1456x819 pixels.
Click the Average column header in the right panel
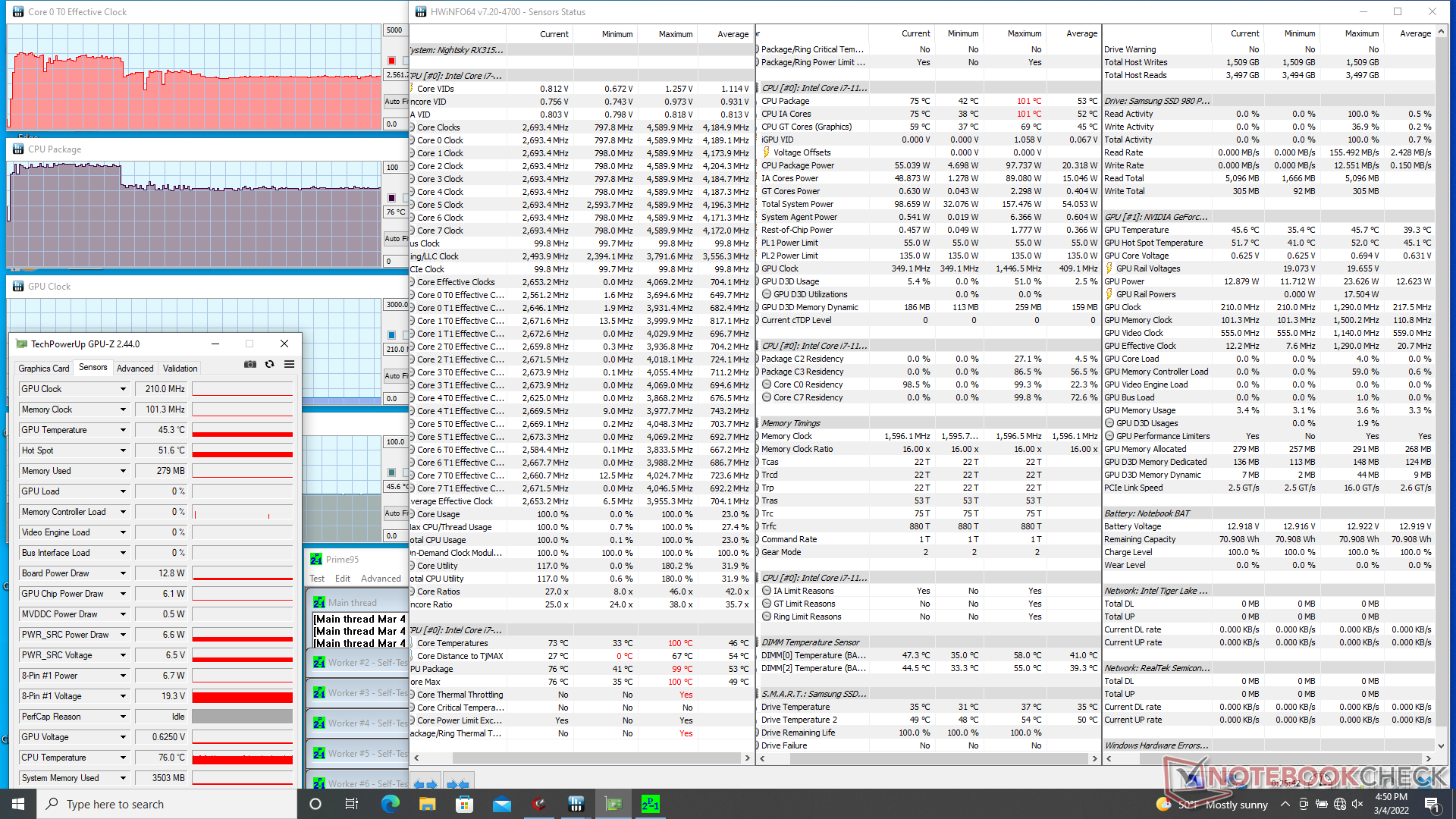[1415, 33]
